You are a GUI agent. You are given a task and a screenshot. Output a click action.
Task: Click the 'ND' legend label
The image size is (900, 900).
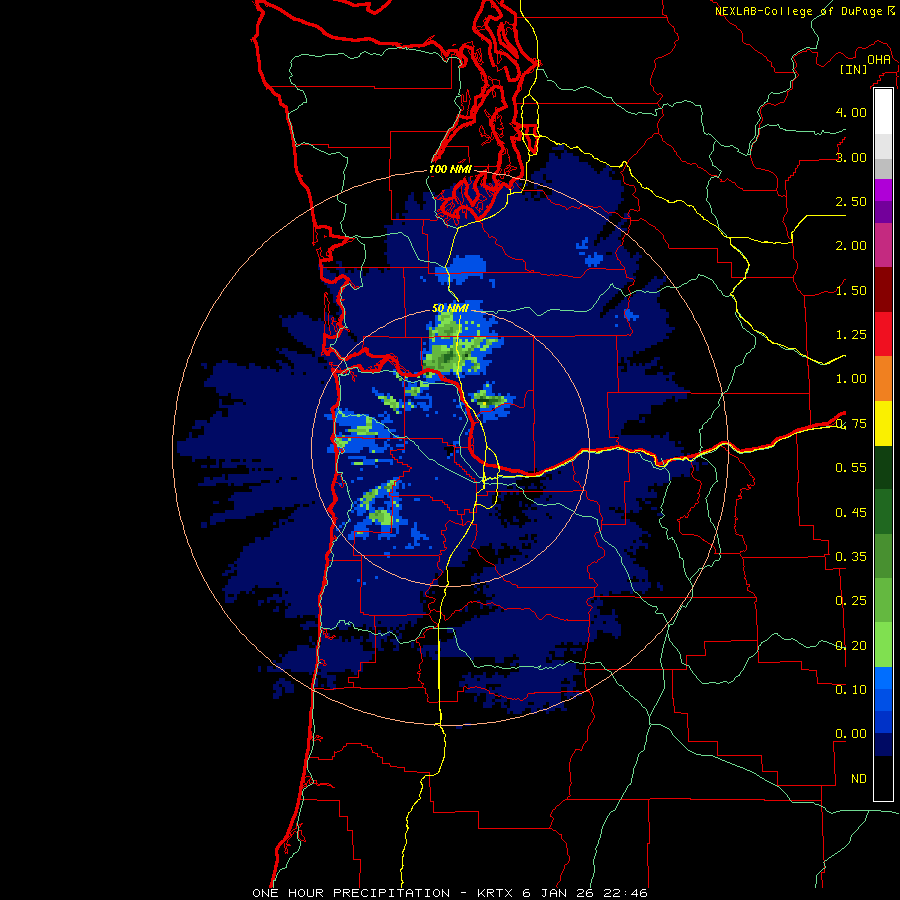pyautogui.click(x=859, y=779)
